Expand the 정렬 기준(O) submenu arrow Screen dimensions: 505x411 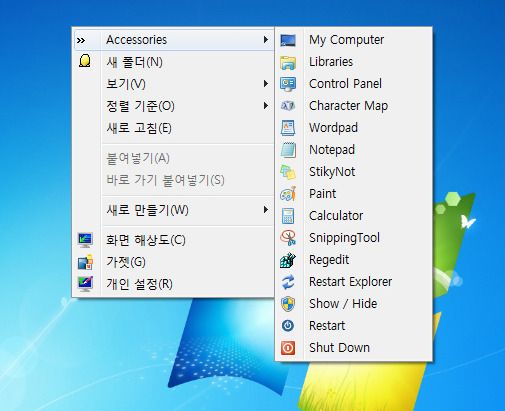tap(266, 106)
